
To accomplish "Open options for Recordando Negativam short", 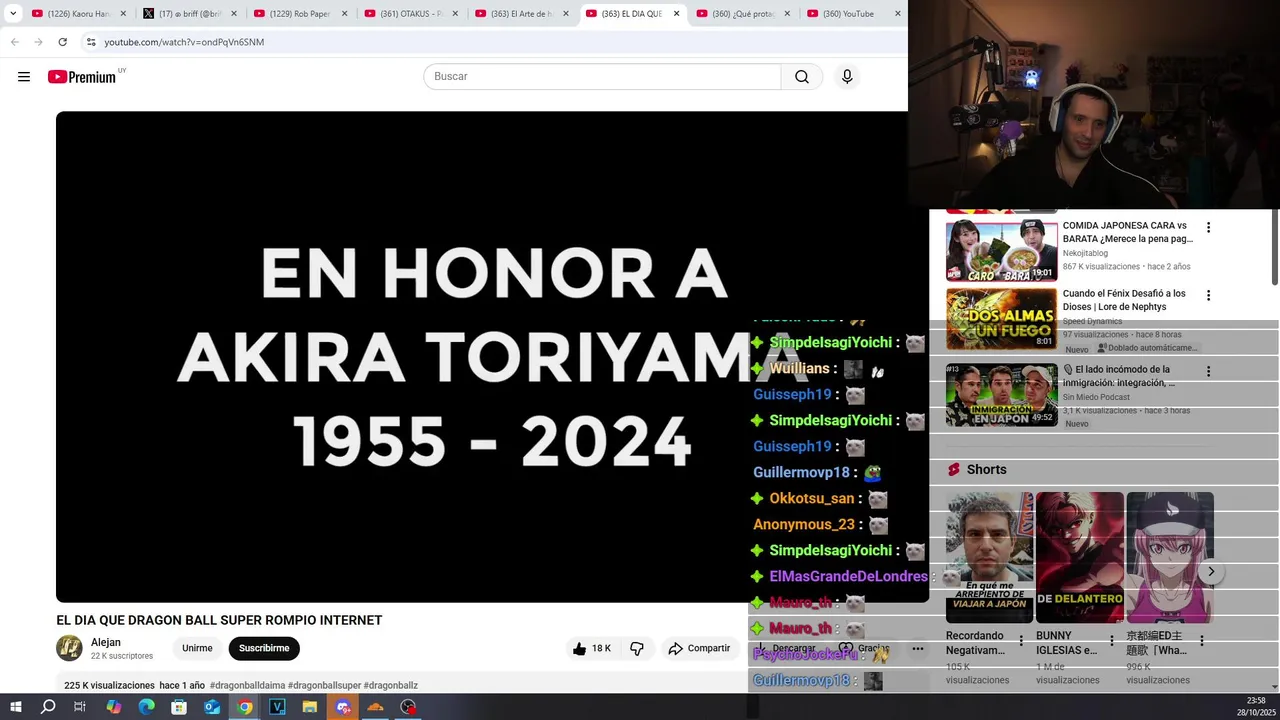I will click(1021, 641).
